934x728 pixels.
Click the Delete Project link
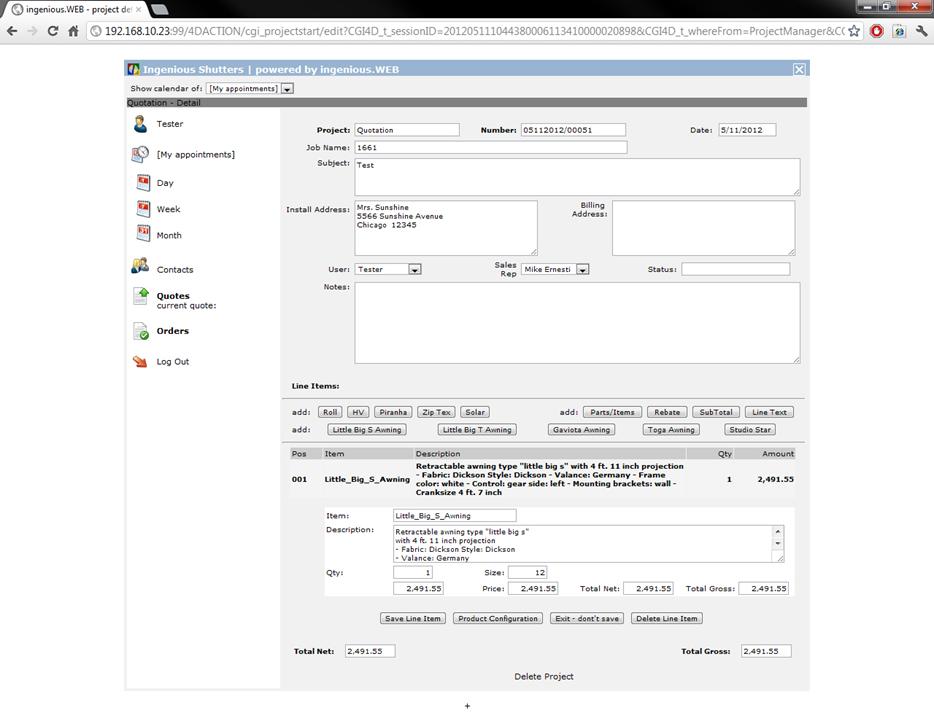pyautogui.click(x=544, y=677)
